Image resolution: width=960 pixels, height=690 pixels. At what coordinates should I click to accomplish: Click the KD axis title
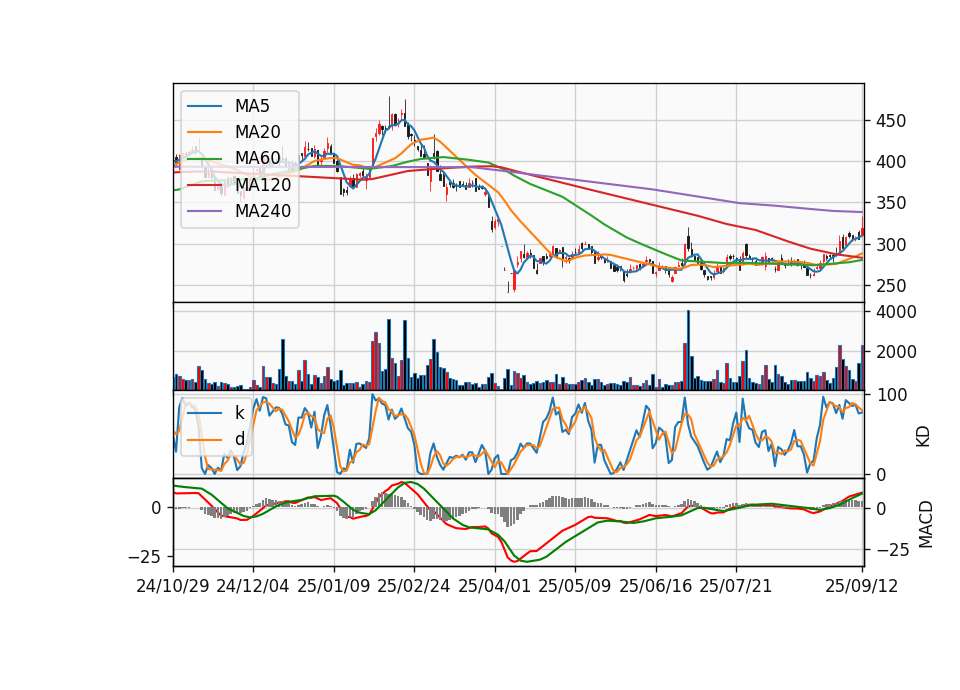pyautogui.click(x=923, y=436)
